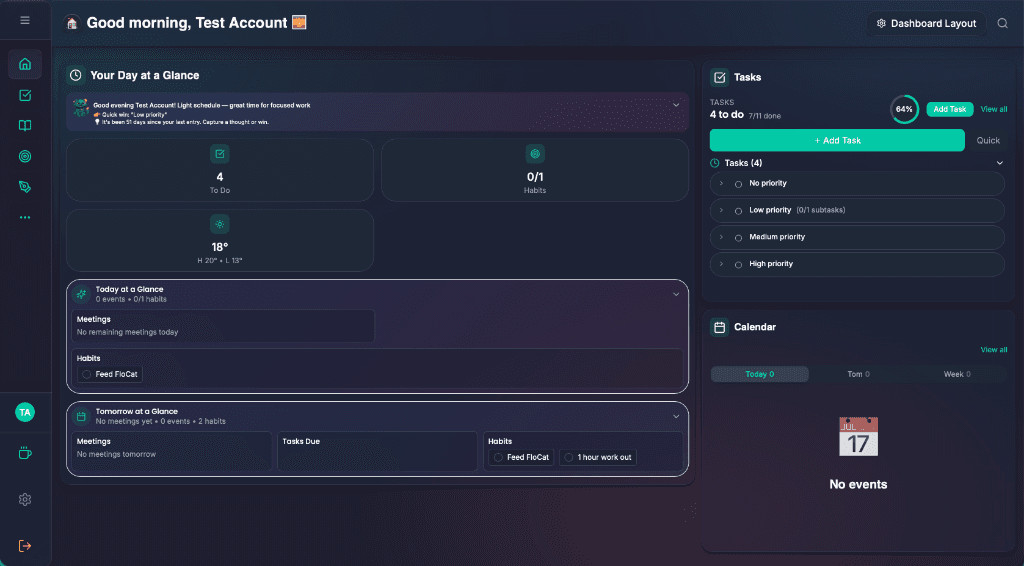Click the '(0/1 subtasks)' label
Screen dimensions: 1024x566
point(820,210)
